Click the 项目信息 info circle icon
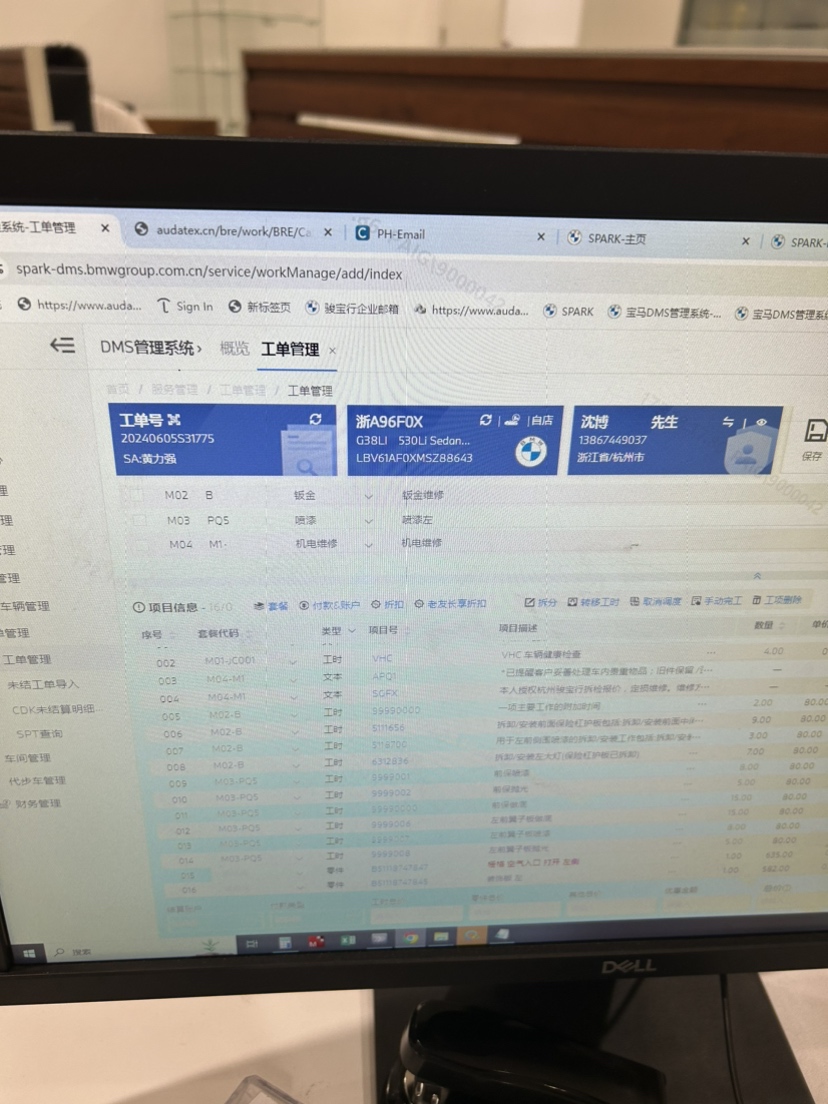 coord(139,608)
